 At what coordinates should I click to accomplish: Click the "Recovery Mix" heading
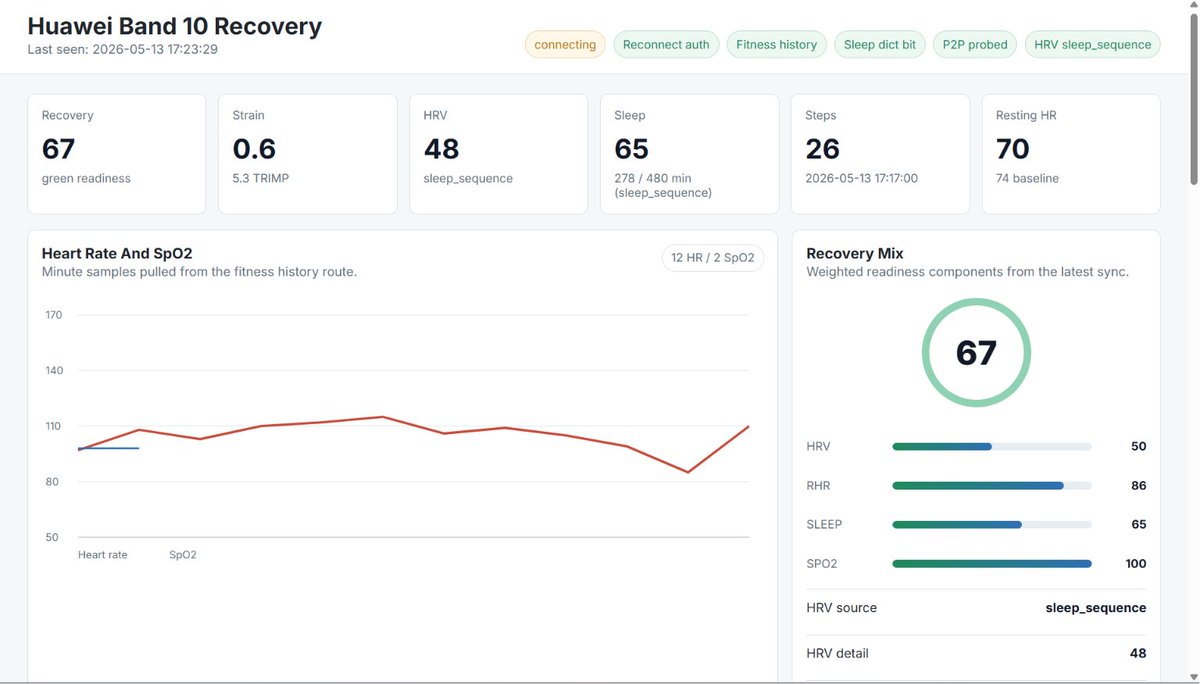click(855, 254)
